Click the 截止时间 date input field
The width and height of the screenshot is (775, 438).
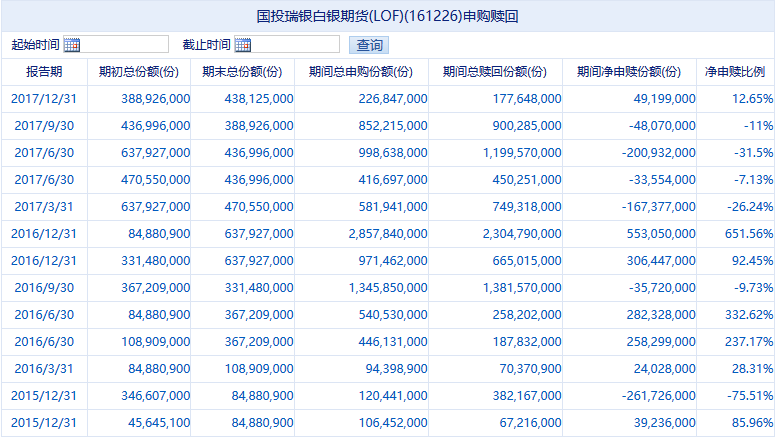click(x=287, y=44)
